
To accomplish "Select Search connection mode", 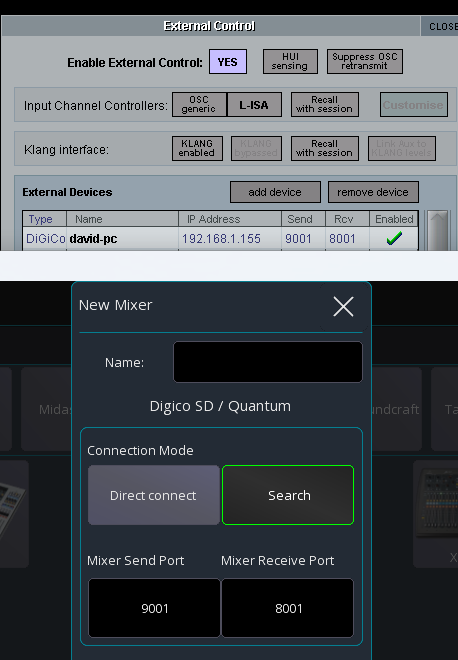I will point(288,495).
